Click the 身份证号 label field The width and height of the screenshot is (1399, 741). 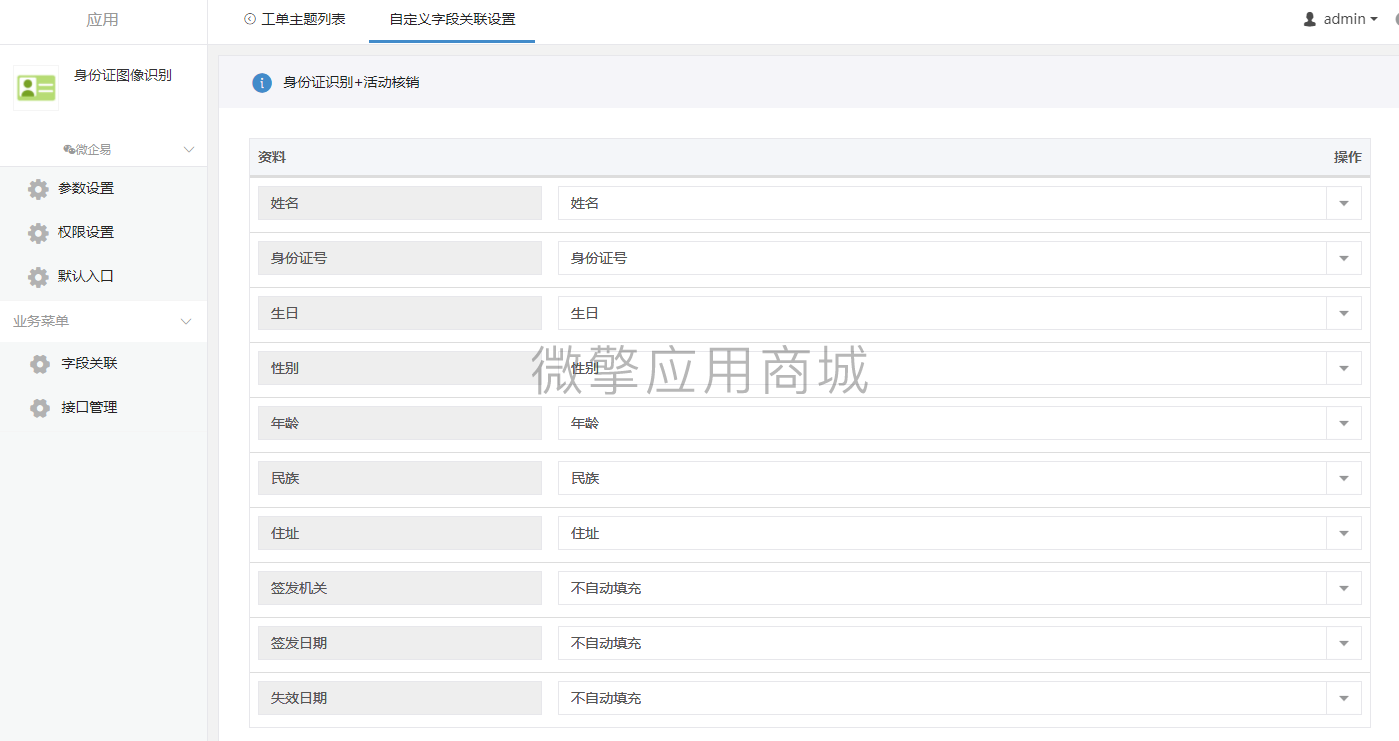point(400,258)
